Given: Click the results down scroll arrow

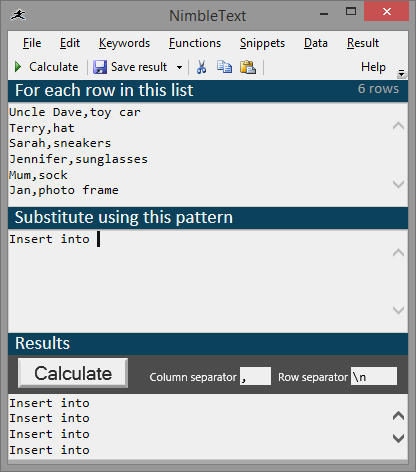Looking at the screenshot, I should 398,438.
